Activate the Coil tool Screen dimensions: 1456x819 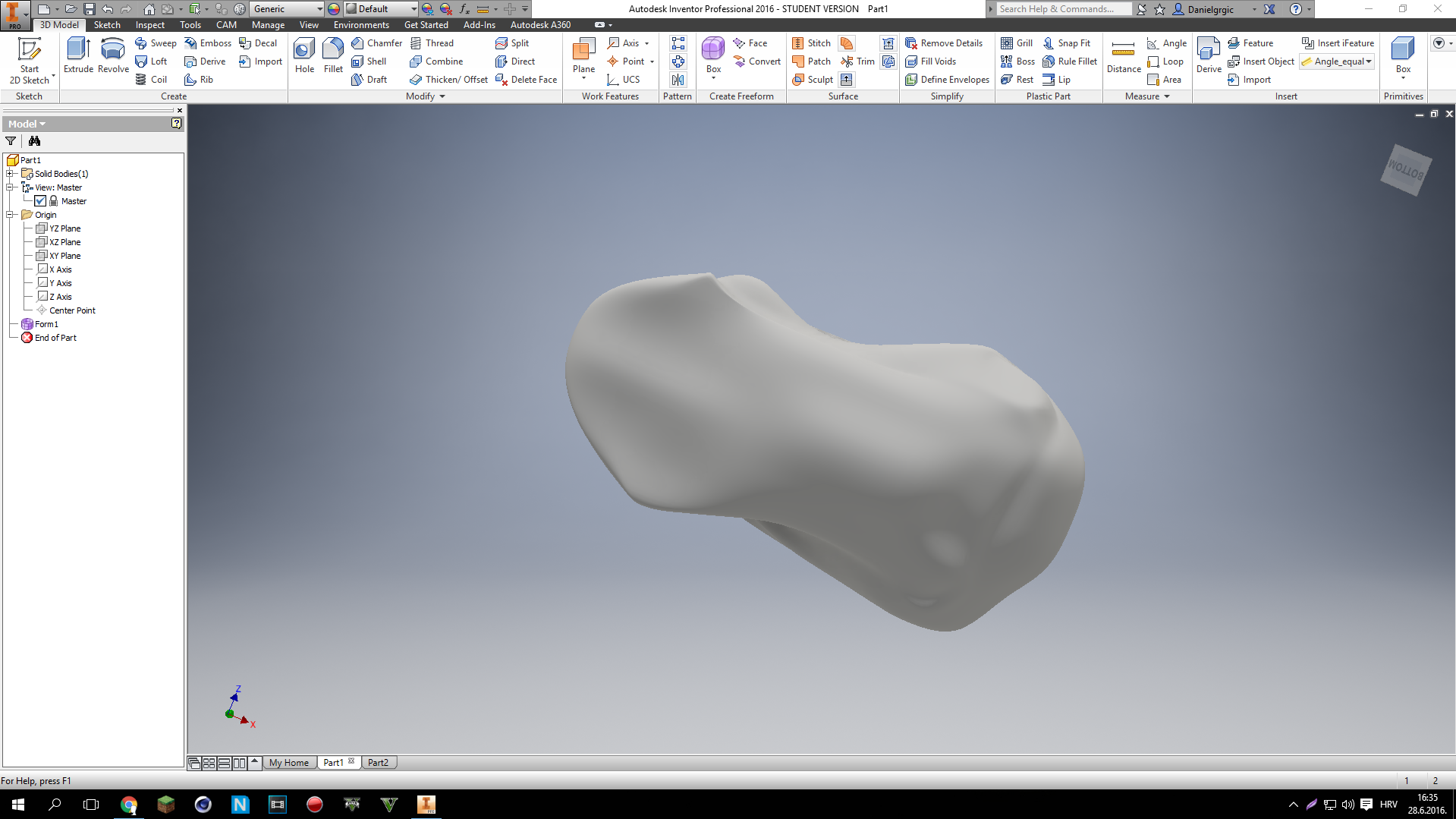tap(151, 80)
